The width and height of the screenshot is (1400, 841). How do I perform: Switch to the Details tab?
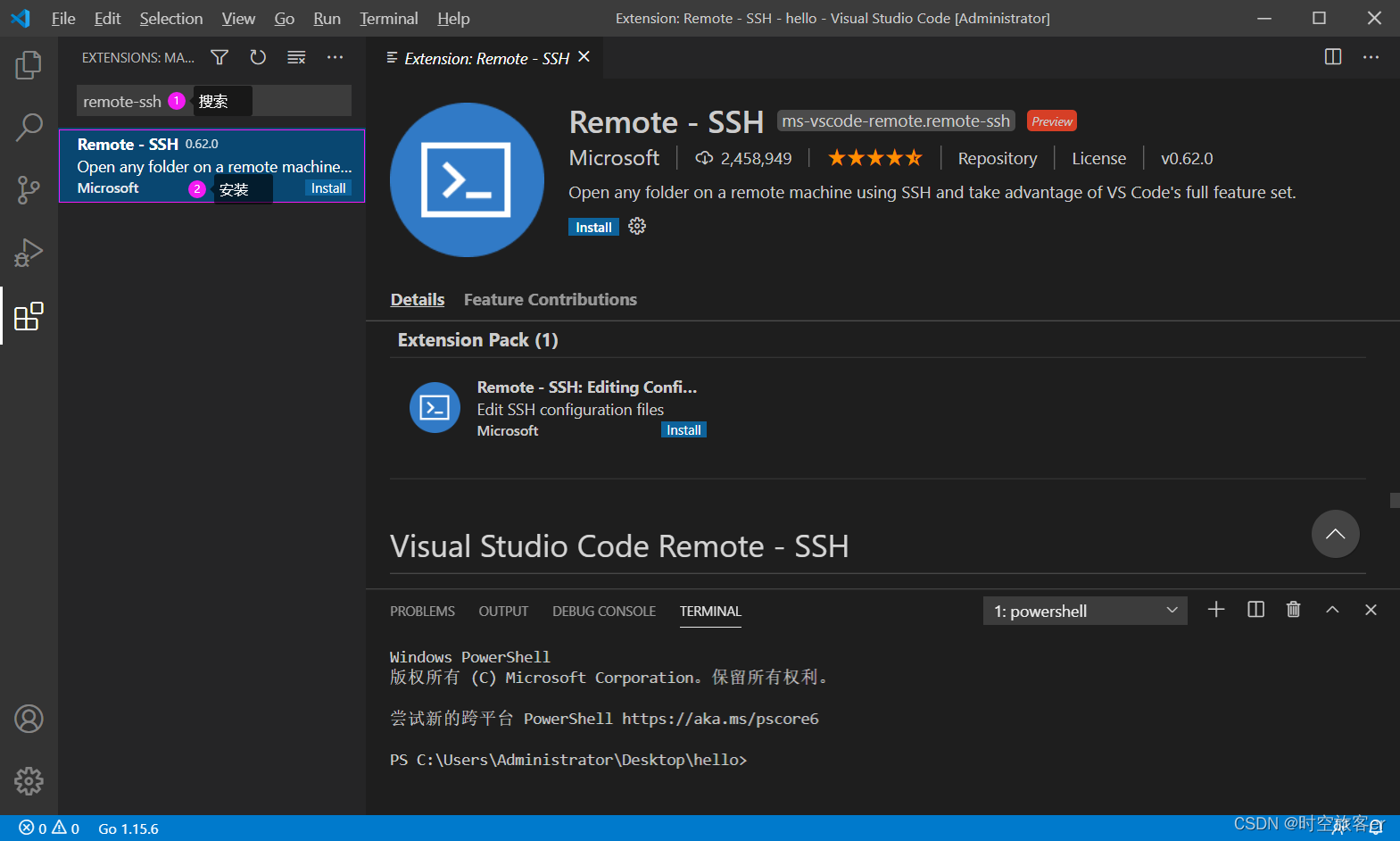point(418,300)
